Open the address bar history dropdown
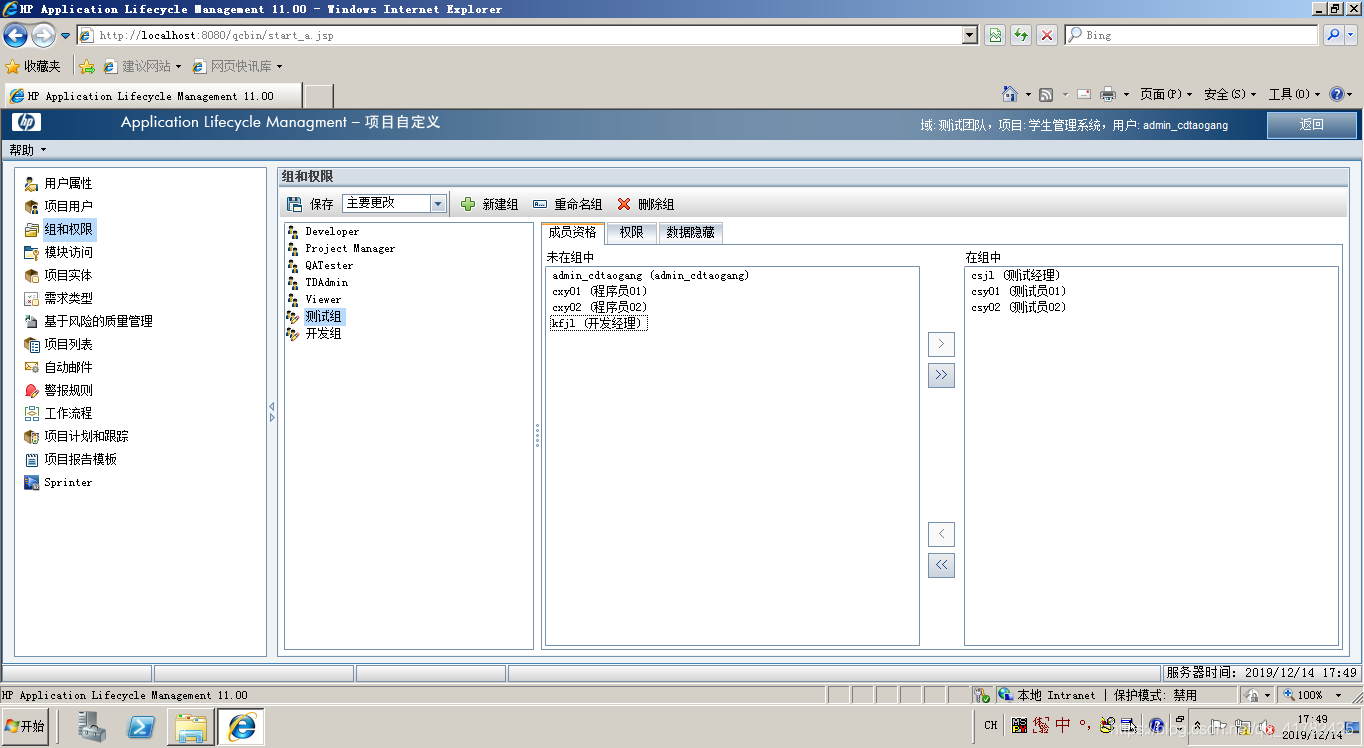The width and height of the screenshot is (1364, 748). click(969, 35)
